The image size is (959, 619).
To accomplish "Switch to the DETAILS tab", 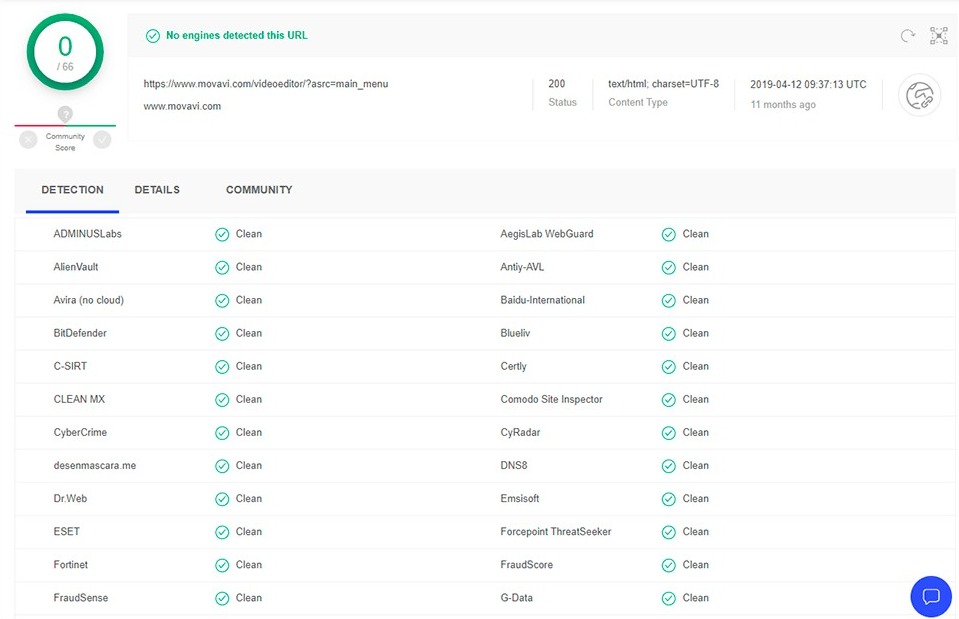I will (x=157, y=190).
